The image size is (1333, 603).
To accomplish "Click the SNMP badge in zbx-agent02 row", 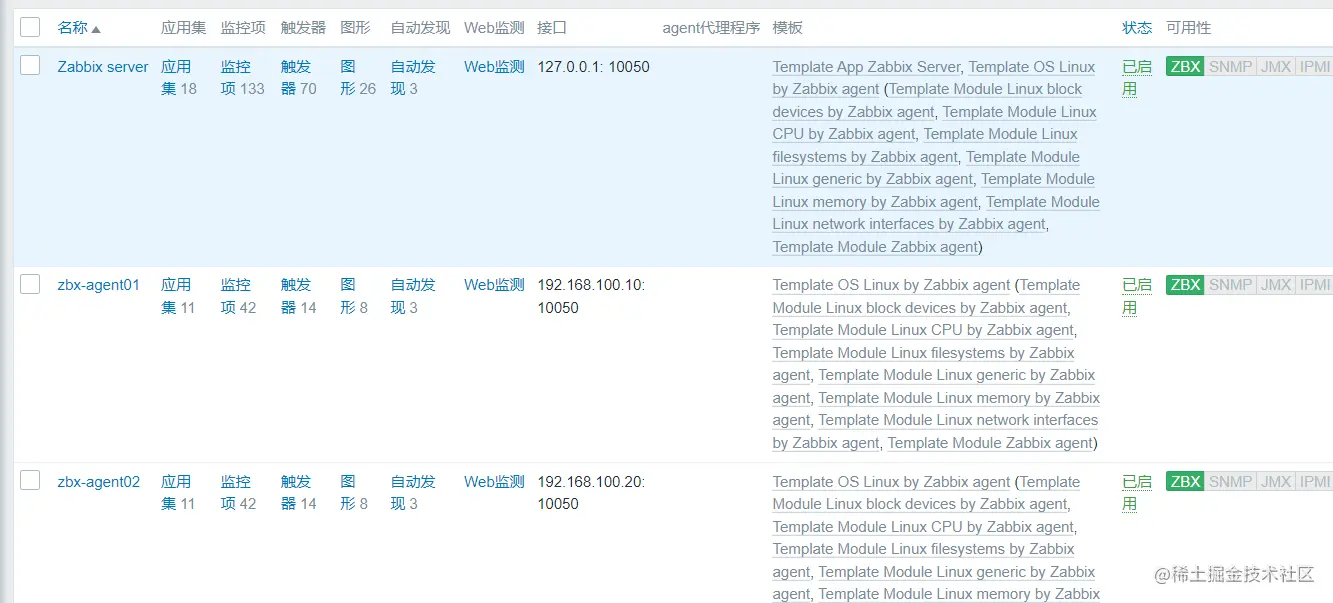I will pyautogui.click(x=1230, y=482).
